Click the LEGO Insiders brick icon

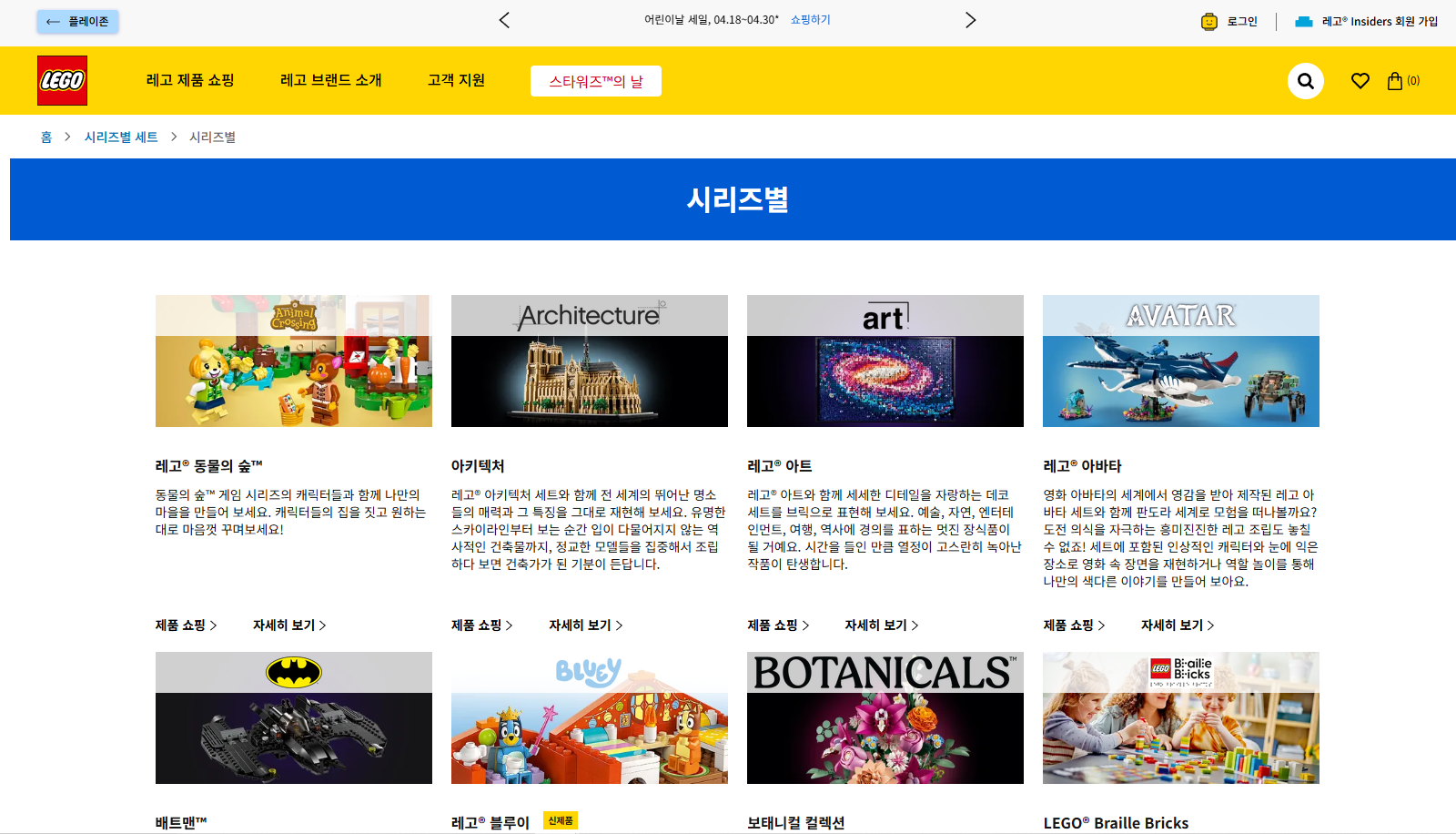(x=1304, y=21)
